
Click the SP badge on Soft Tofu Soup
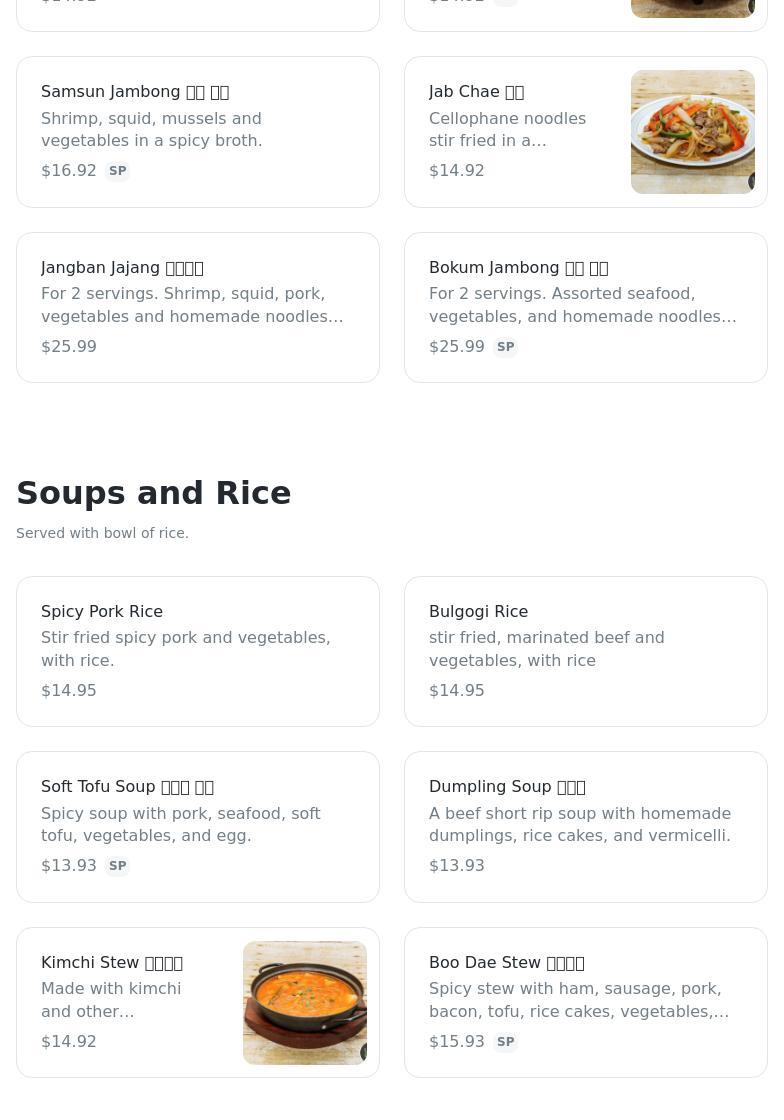(117, 866)
